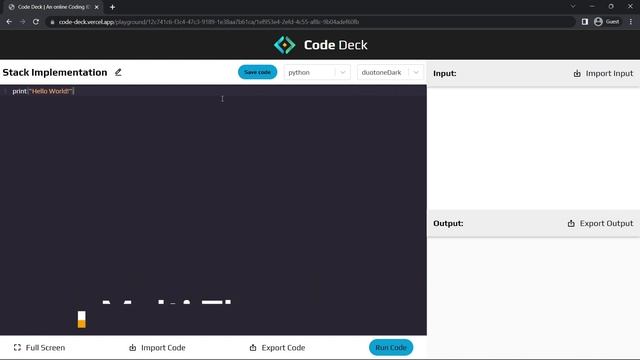The width and height of the screenshot is (640, 360).
Task: Click the Save code button
Action: pyautogui.click(x=258, y=72)
